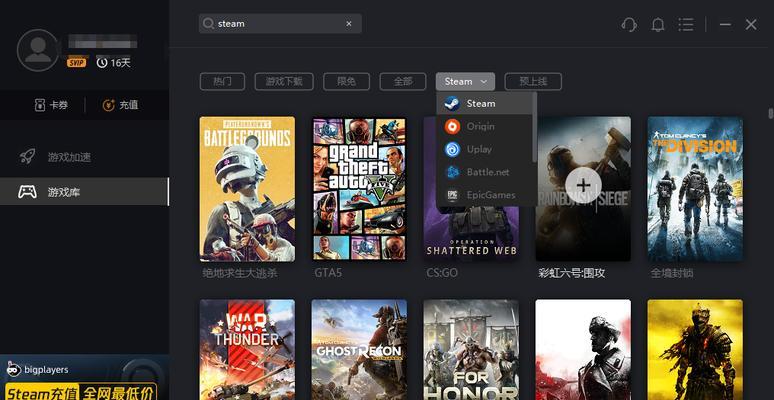The width and height of the screenshot is (774, 400).
Task: Open the list menu icon
Action: (x=686, y=24)
